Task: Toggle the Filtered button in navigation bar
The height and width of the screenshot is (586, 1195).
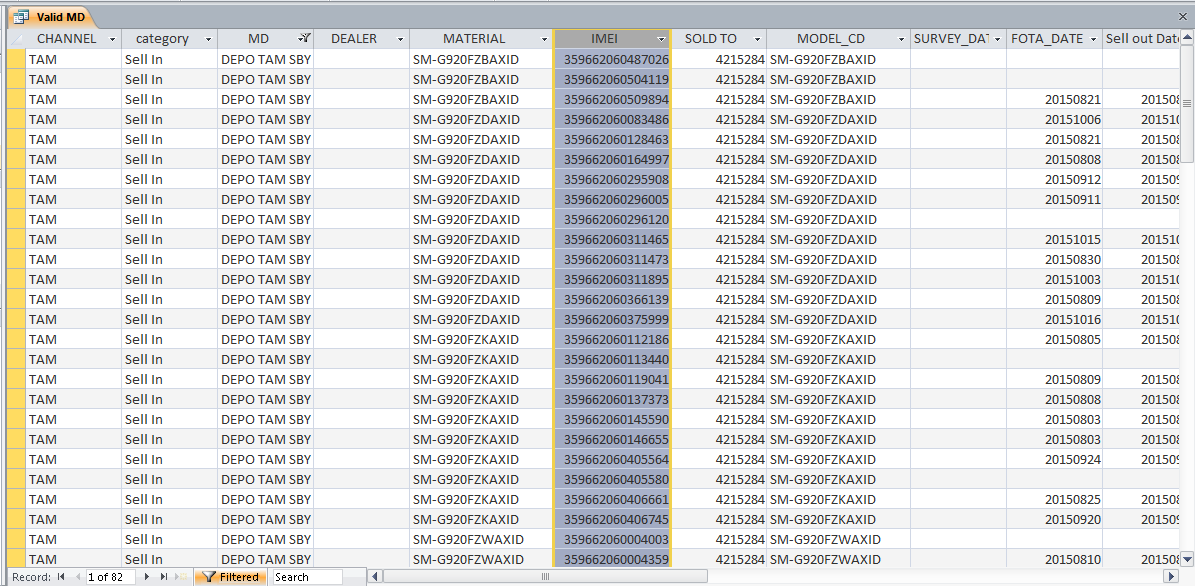Action: point(231,577)
